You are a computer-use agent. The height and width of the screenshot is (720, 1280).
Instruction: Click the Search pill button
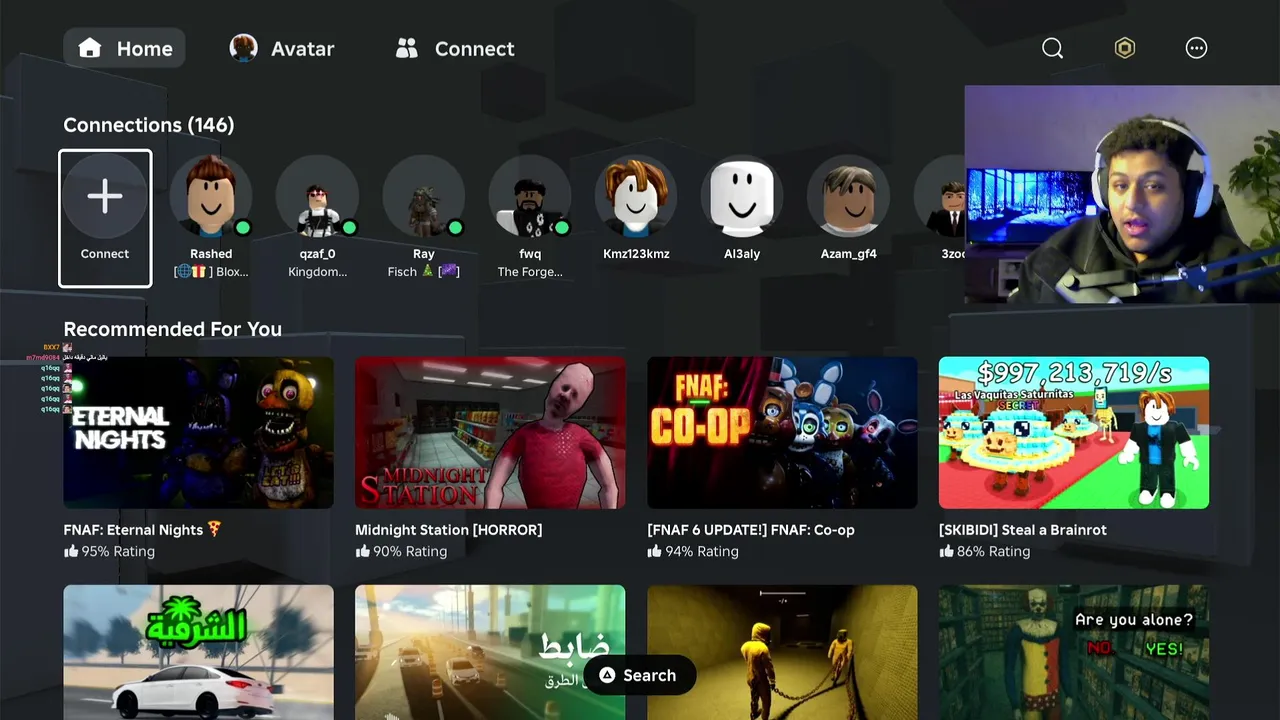tap(639, 675)
